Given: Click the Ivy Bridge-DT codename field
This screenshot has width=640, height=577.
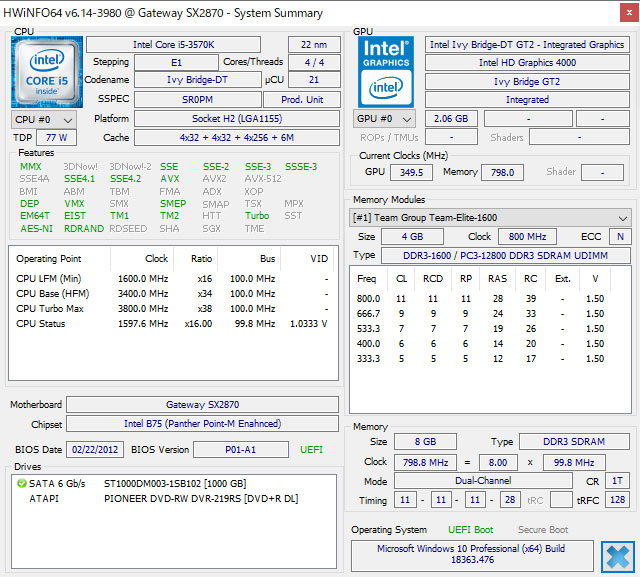Looking at the screenshot, I should 198,80.
